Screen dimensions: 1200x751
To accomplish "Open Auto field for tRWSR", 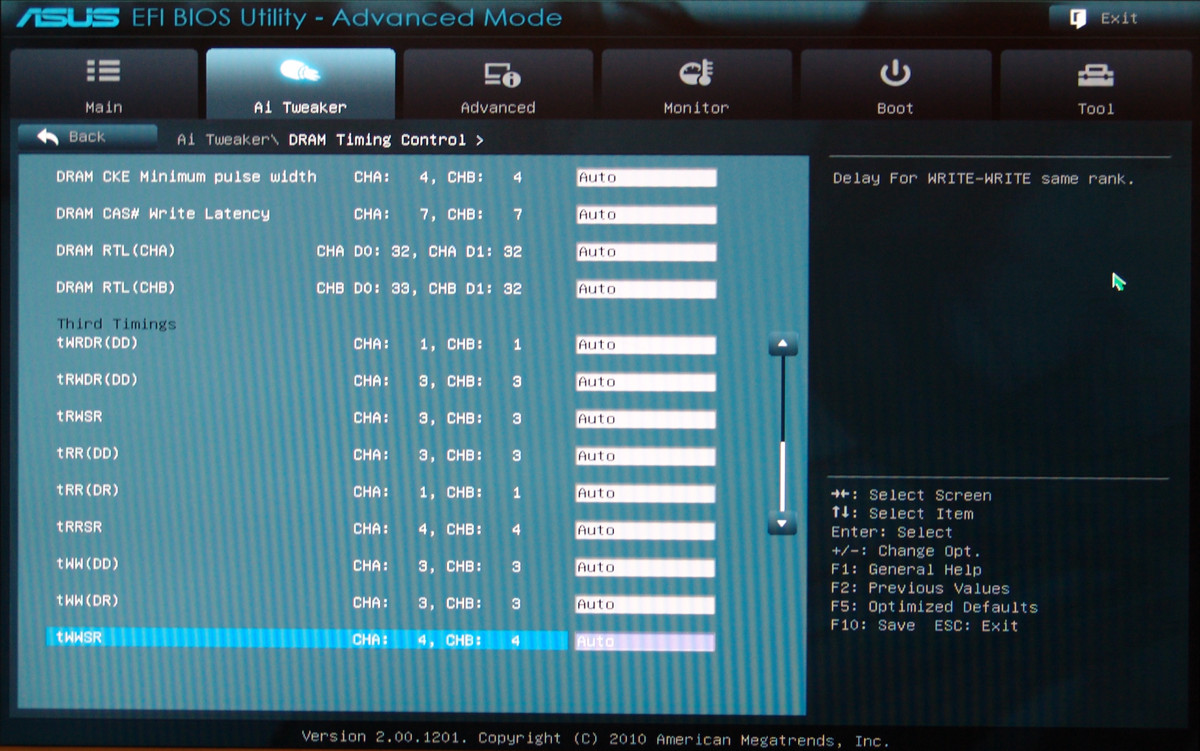I will tap(646, 419).
